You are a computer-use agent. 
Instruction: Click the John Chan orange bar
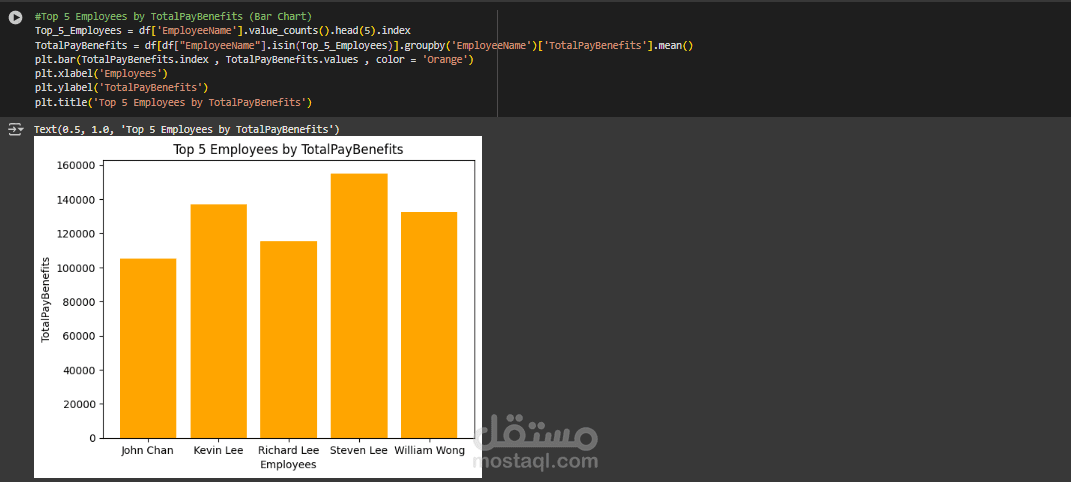(148, 348)
